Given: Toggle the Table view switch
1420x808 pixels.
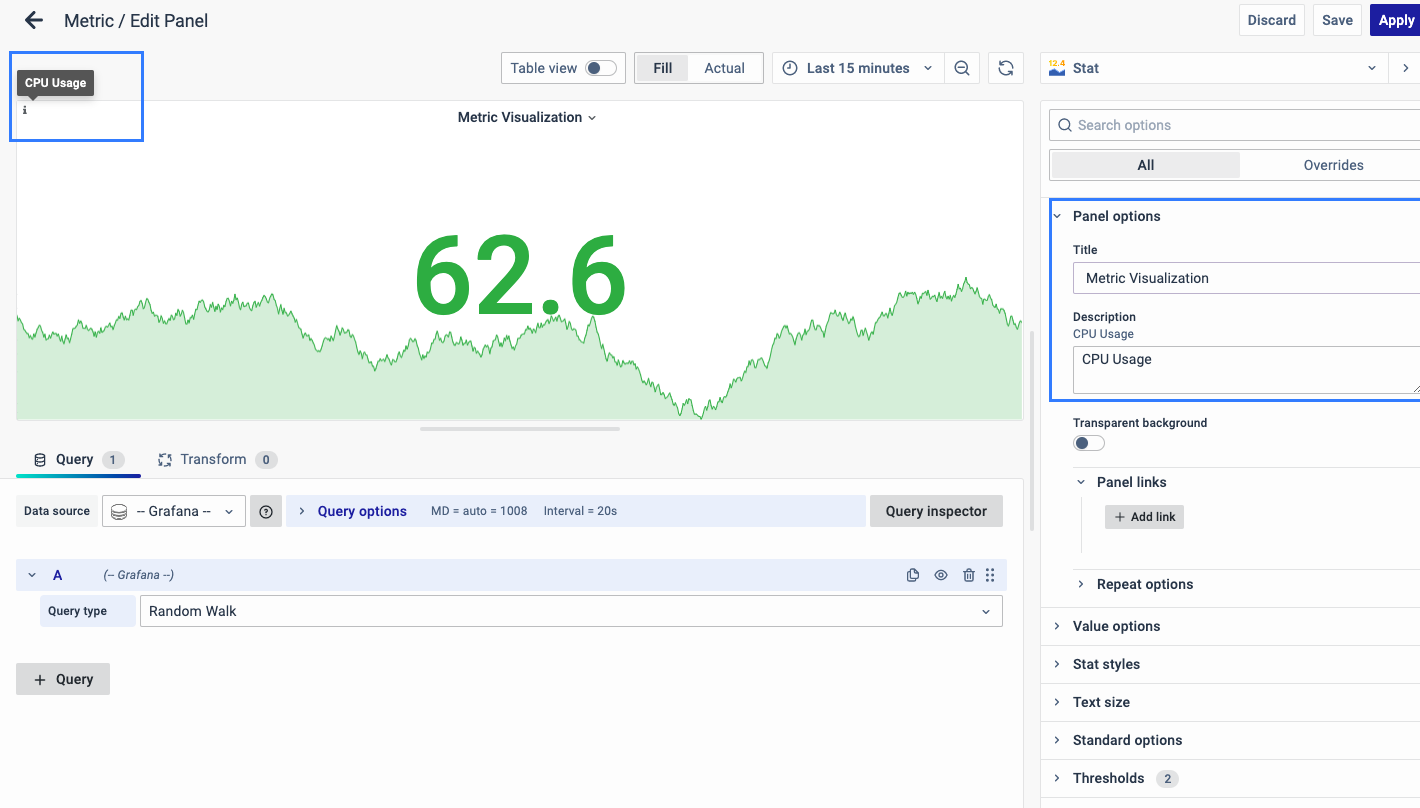Looking at the screenshot, I should coord(601,68).
